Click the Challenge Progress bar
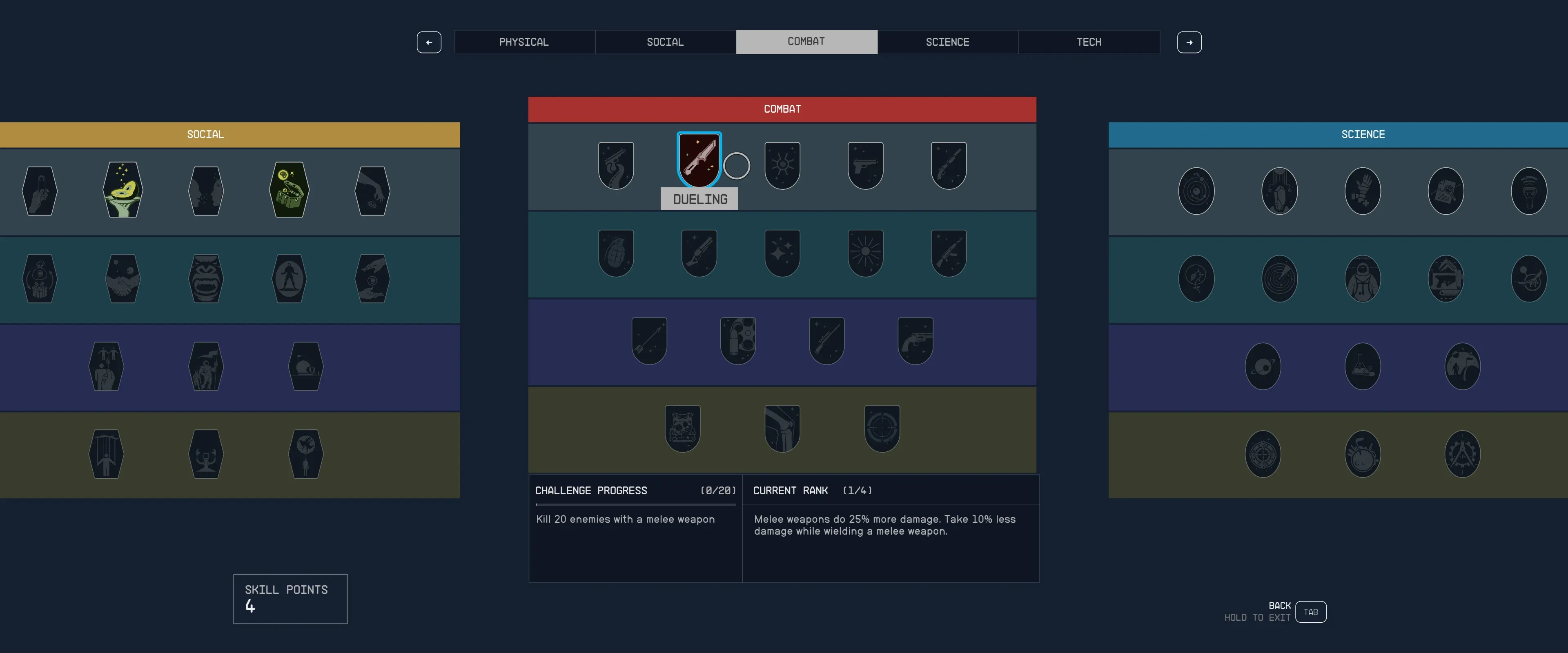 (x=635, y=504)
